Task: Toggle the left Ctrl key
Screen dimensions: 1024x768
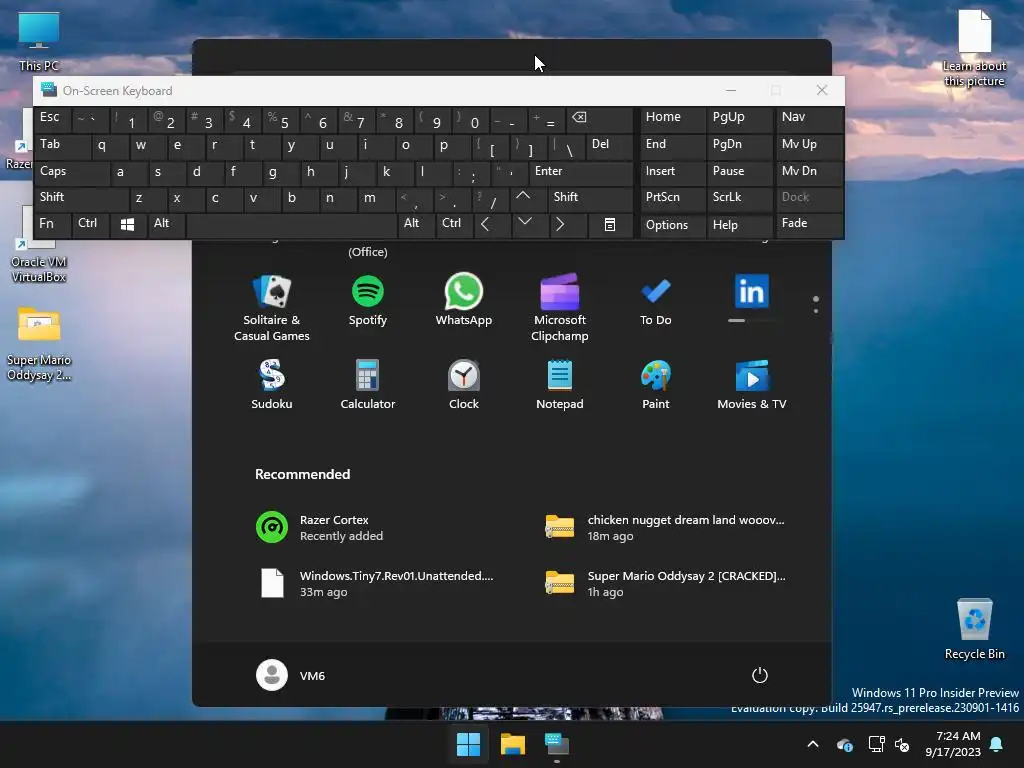Action: click(x=91, y=225)
